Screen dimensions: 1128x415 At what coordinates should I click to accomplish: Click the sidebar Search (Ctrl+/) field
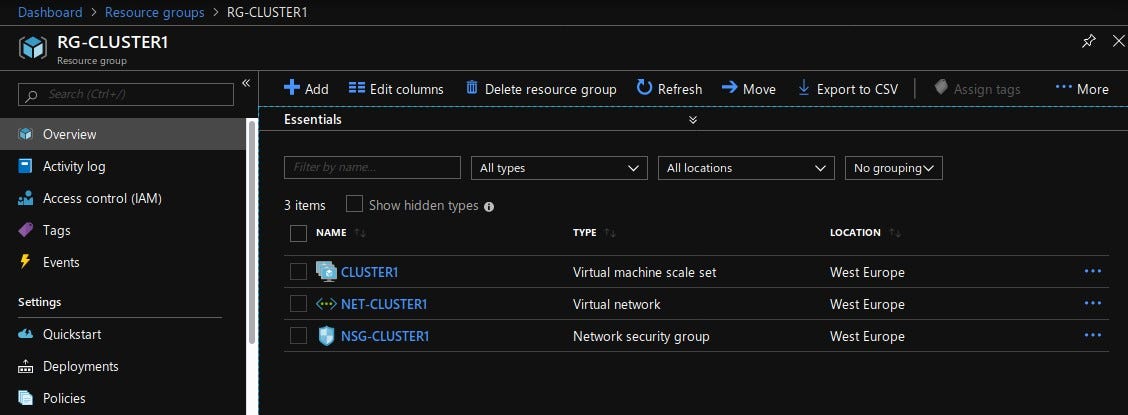click(126, 94)
